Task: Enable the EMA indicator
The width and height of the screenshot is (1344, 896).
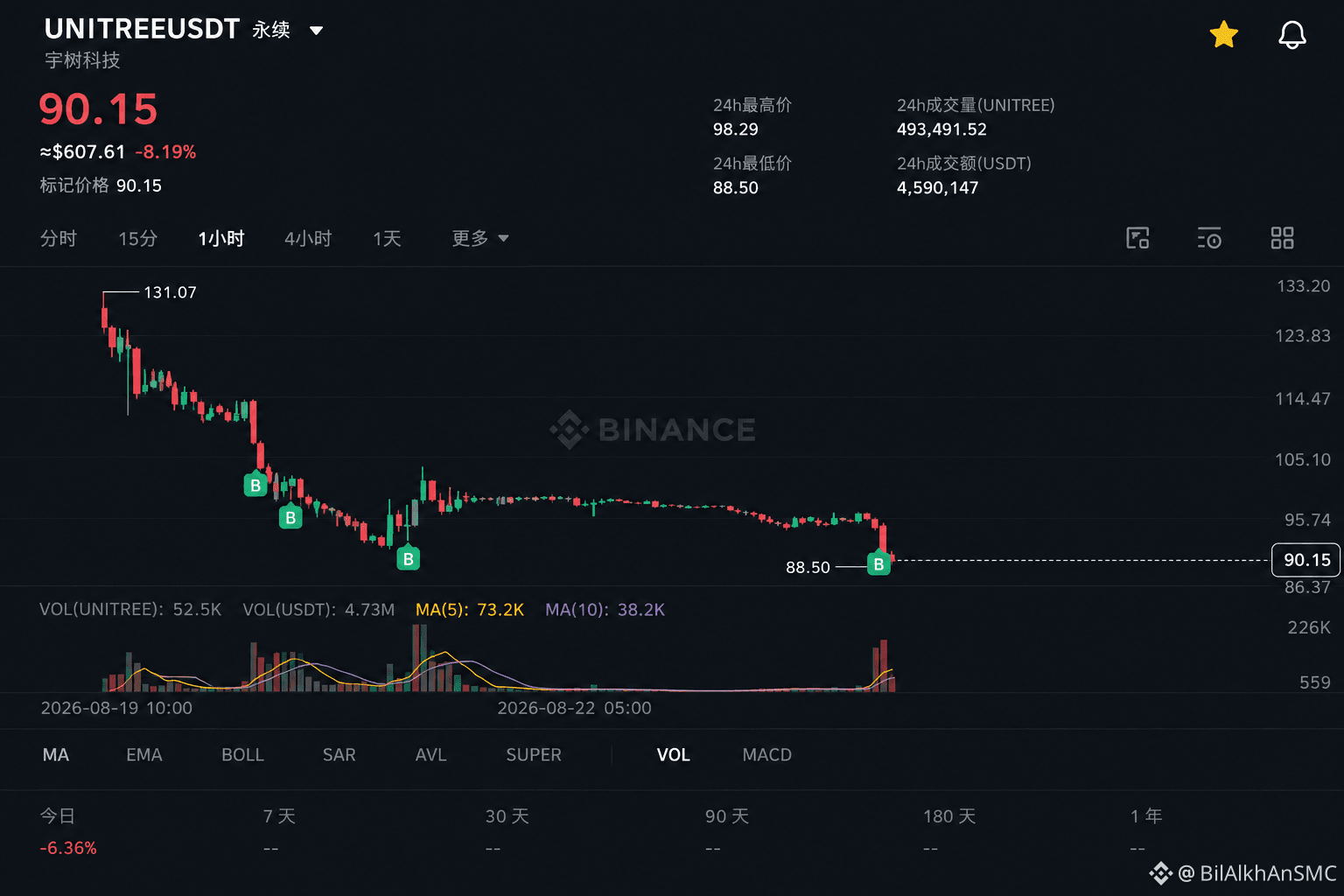Action: [144, 754]
